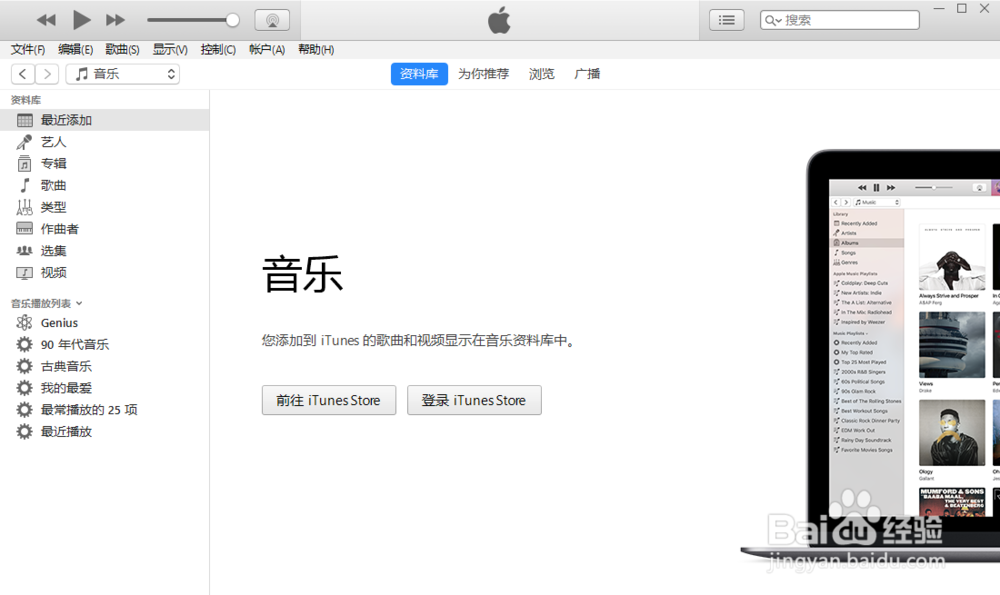This screenshot has height=595, width=1000.
Task: Click the volume slider knob
Action: click(x=233, y=20)
